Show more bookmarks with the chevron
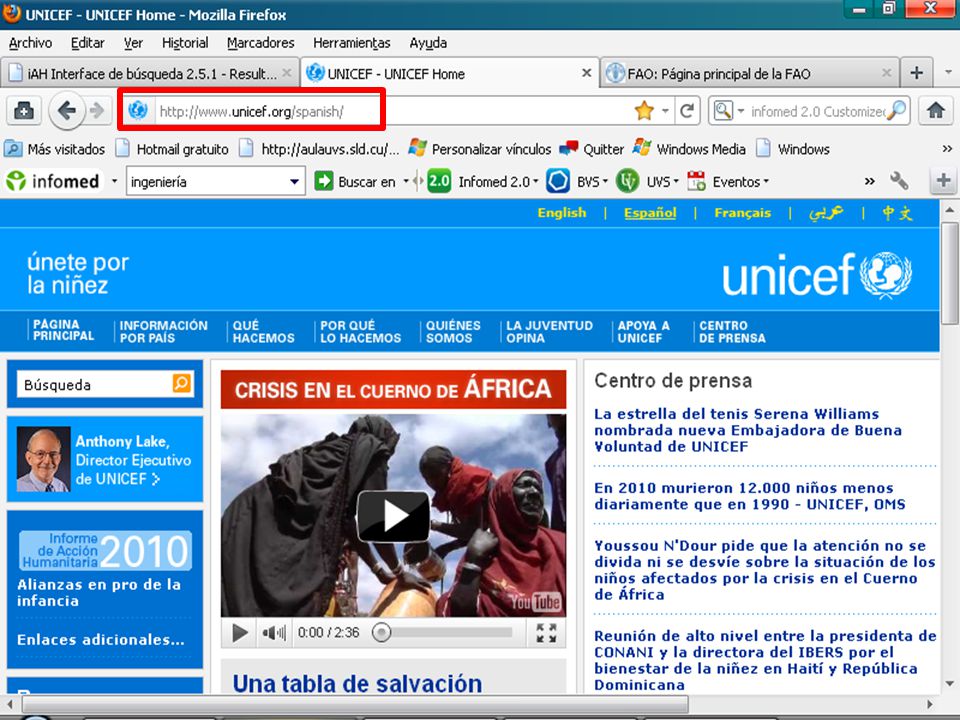Screen dimensions: 960x720 click(x=947, y=149)
